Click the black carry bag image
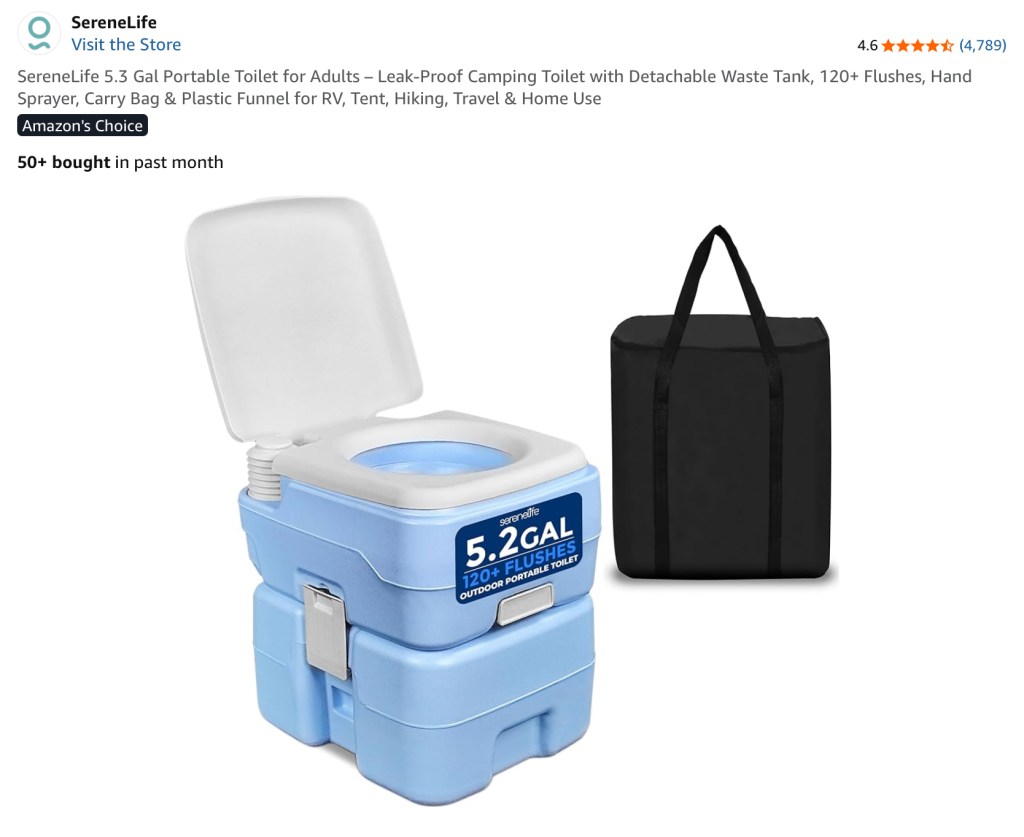Image resolution: width=1024 pixels, height=837 pixels. (722, 405)
